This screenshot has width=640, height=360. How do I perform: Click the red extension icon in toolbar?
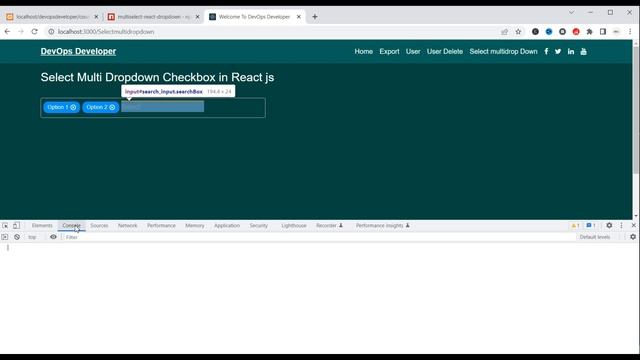(x=576, y=31)
